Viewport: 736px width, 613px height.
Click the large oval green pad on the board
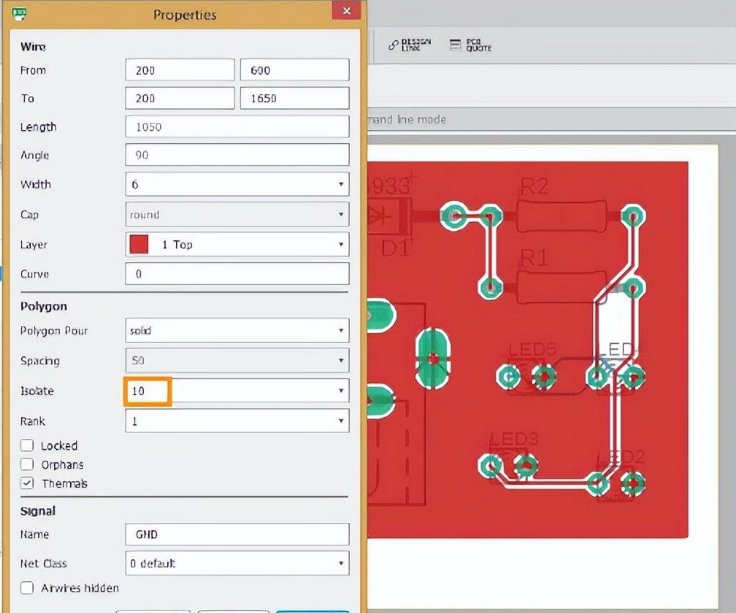point(433,359)
